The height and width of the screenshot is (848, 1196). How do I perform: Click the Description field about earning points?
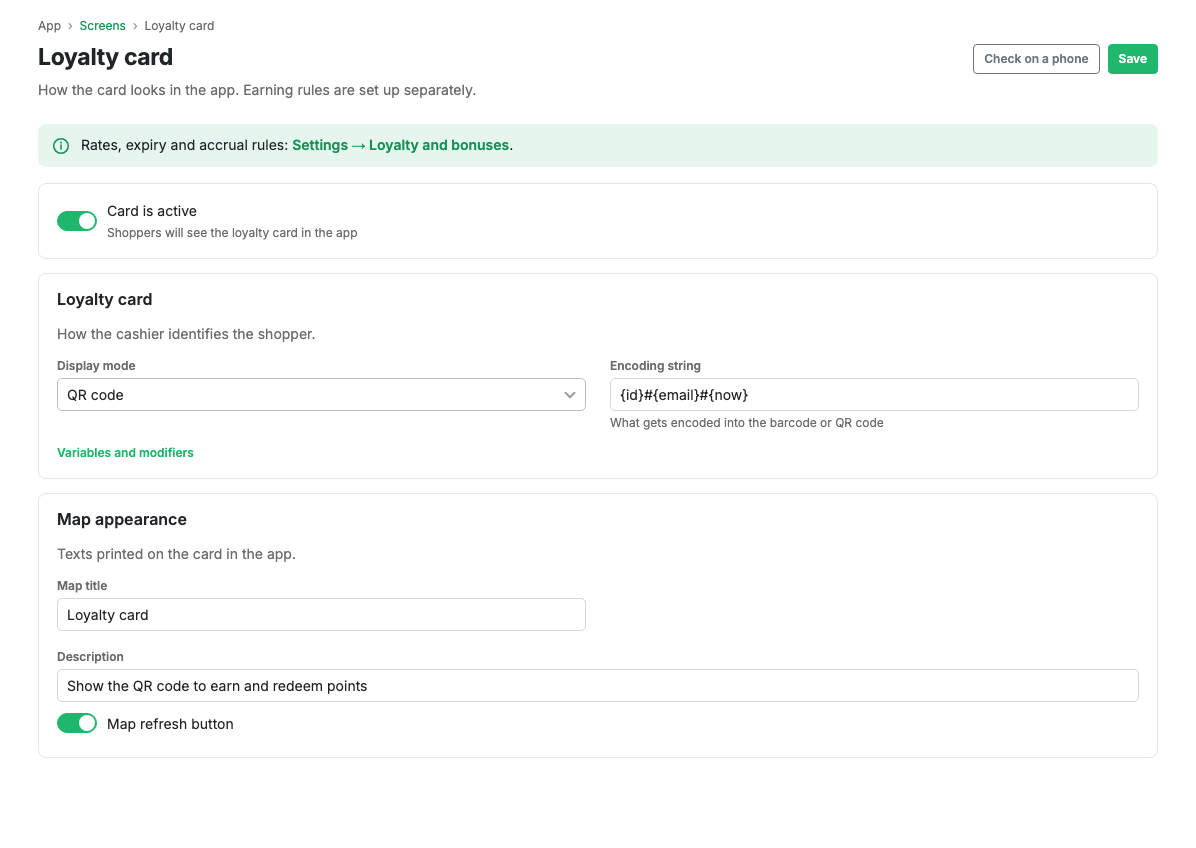(x=598, y=686)
